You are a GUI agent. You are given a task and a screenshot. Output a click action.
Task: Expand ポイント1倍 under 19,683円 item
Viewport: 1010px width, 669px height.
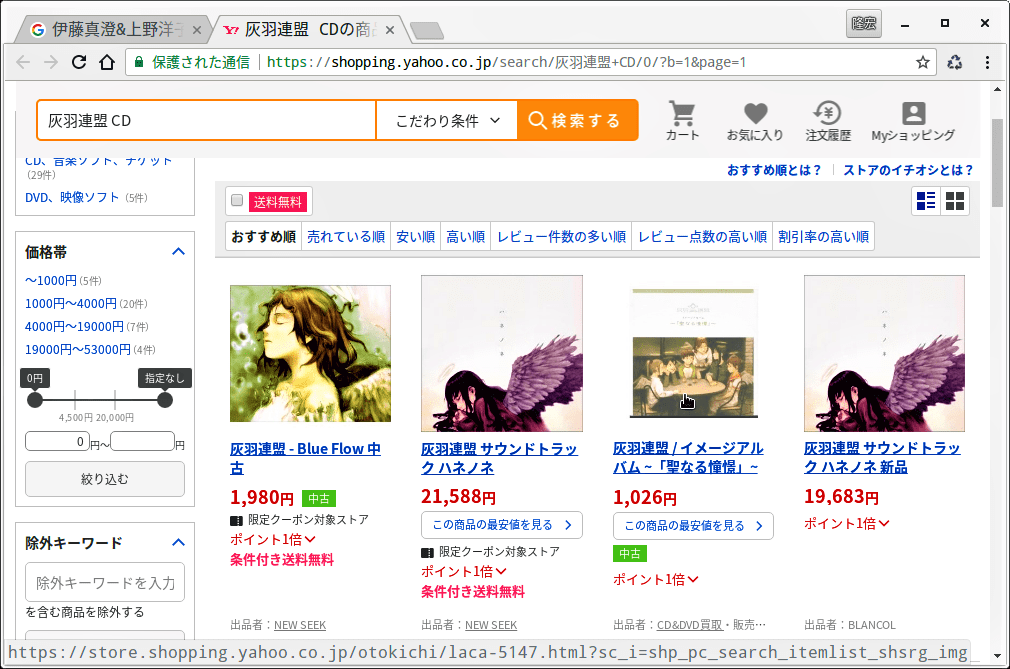846,524
